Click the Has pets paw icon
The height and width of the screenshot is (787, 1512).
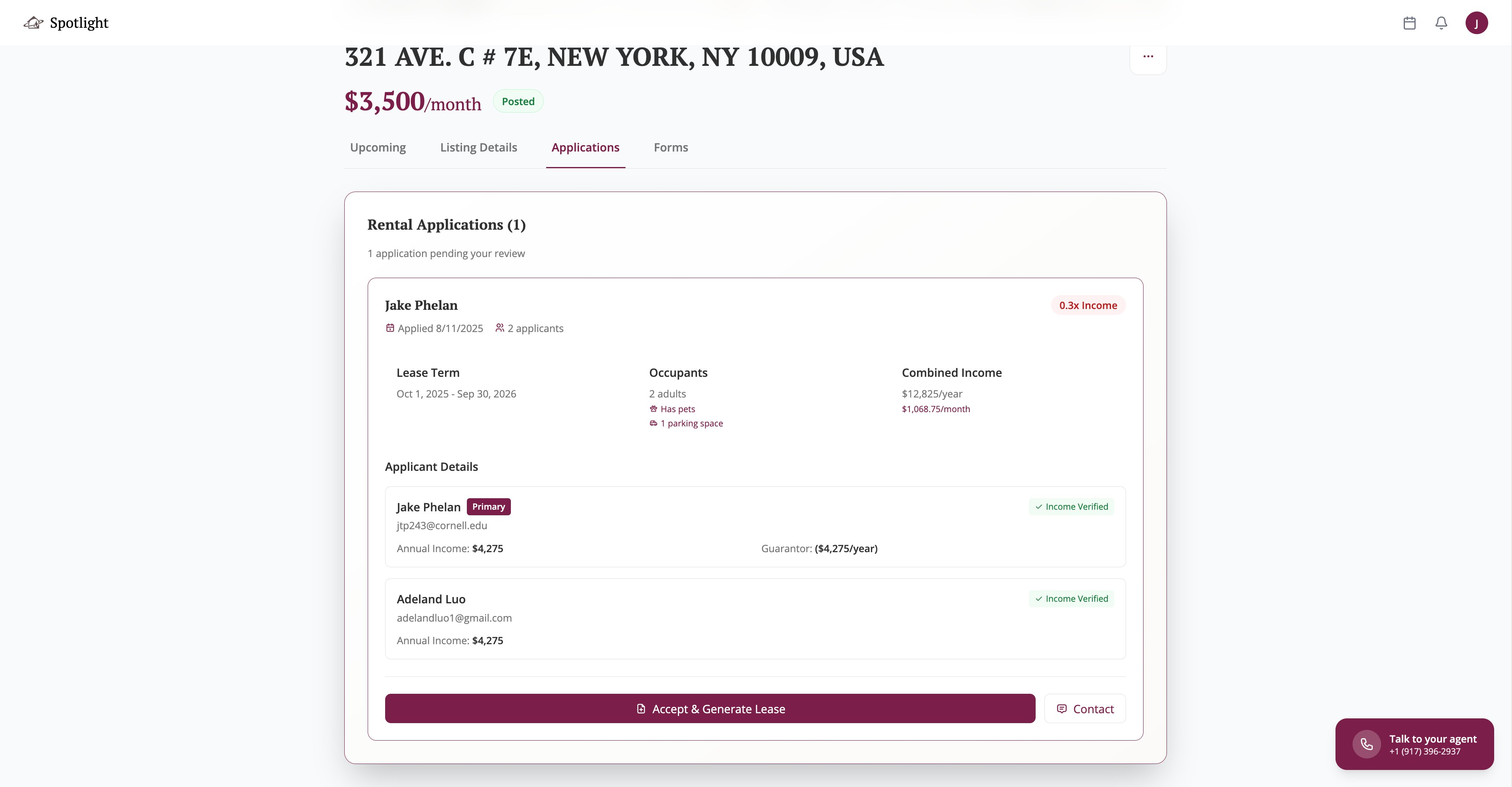tap(653, 409)
